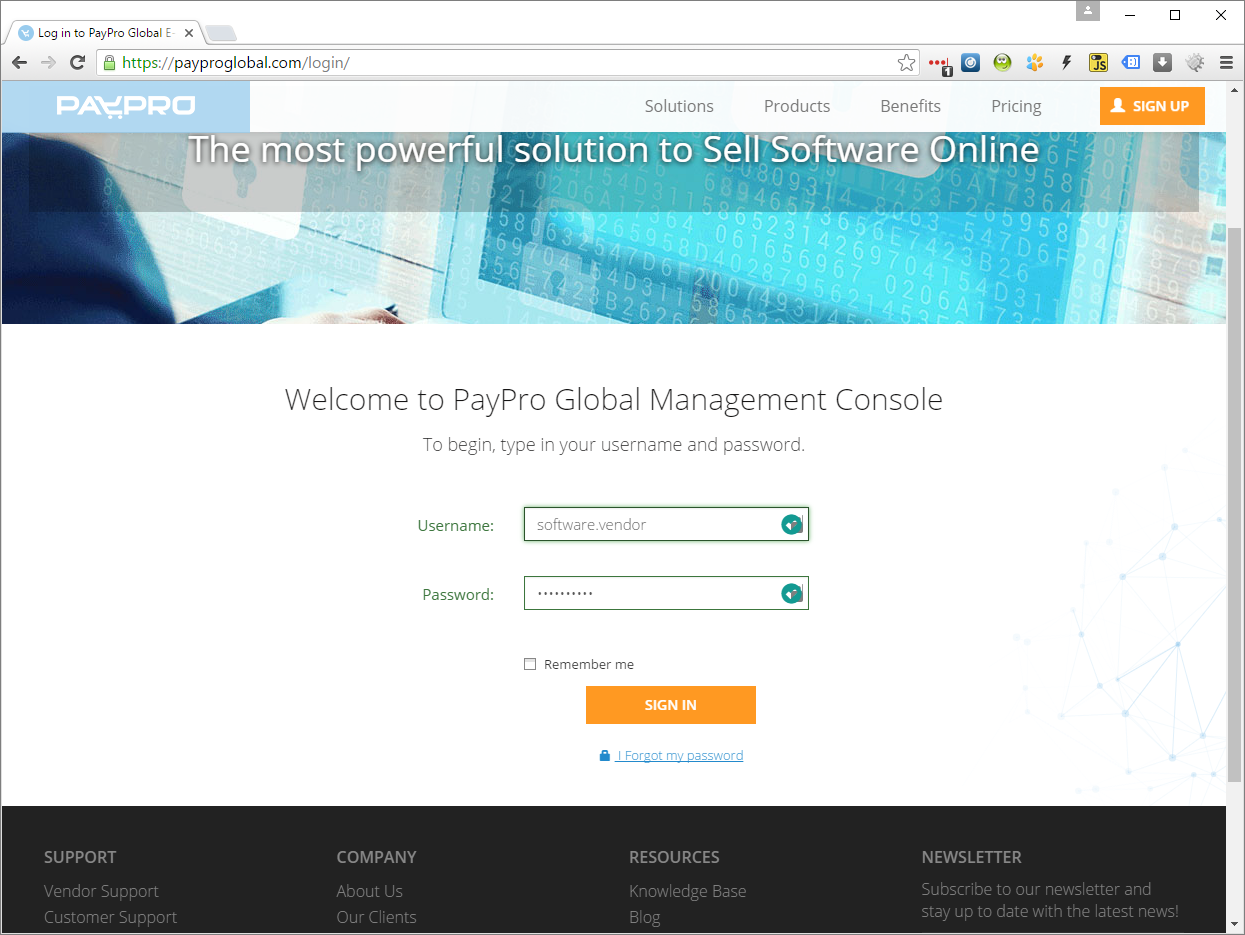Click the browser forward arrow
The image size is (1245, 935).
pyautogui.click(x=48, y=63)
